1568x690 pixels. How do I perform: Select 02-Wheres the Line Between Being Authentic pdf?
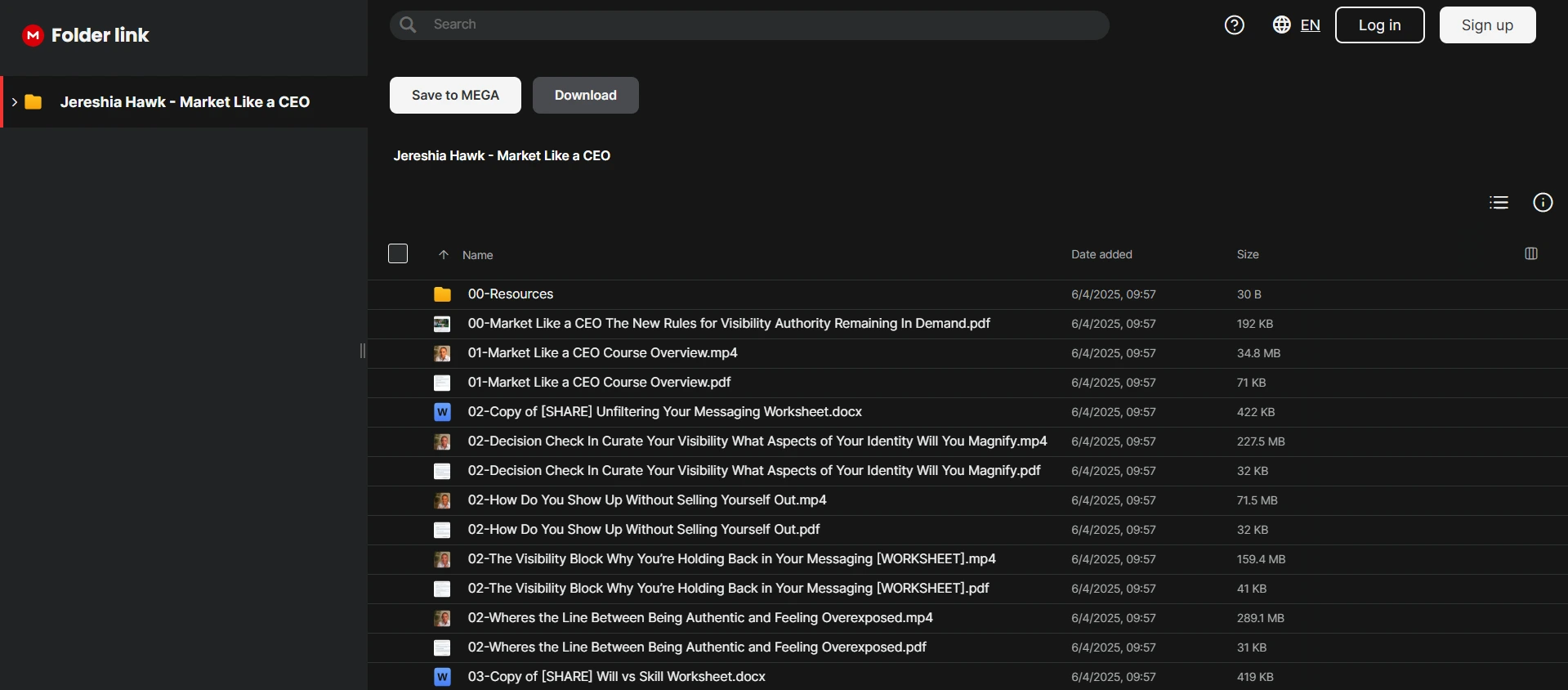coord(697,647)
